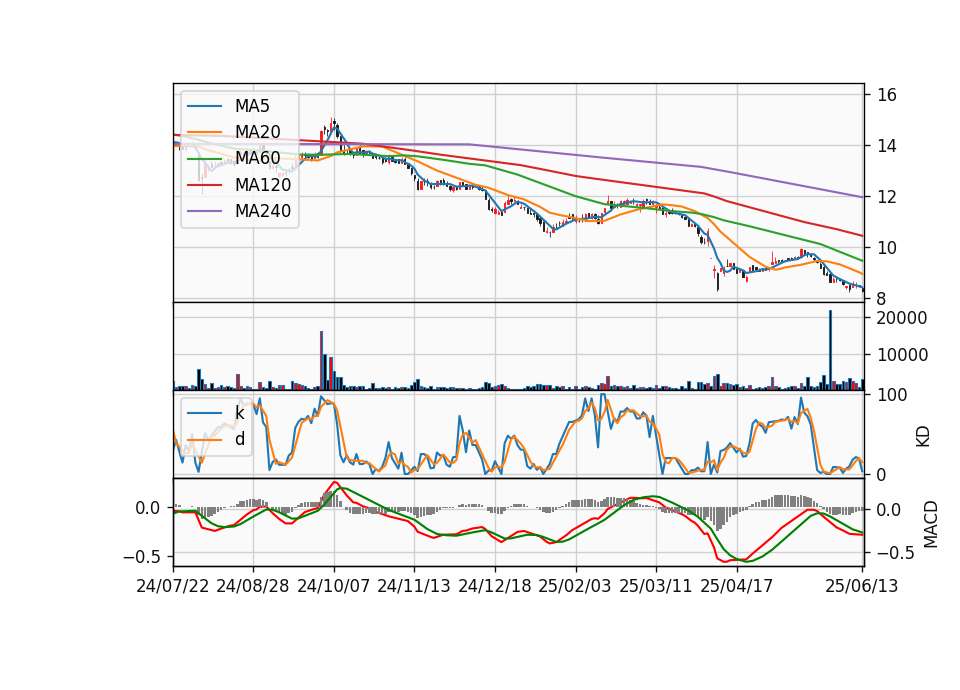960x690 pixels.
Task: Click the blue MA5 legend line sample
Action: point(204,106)
